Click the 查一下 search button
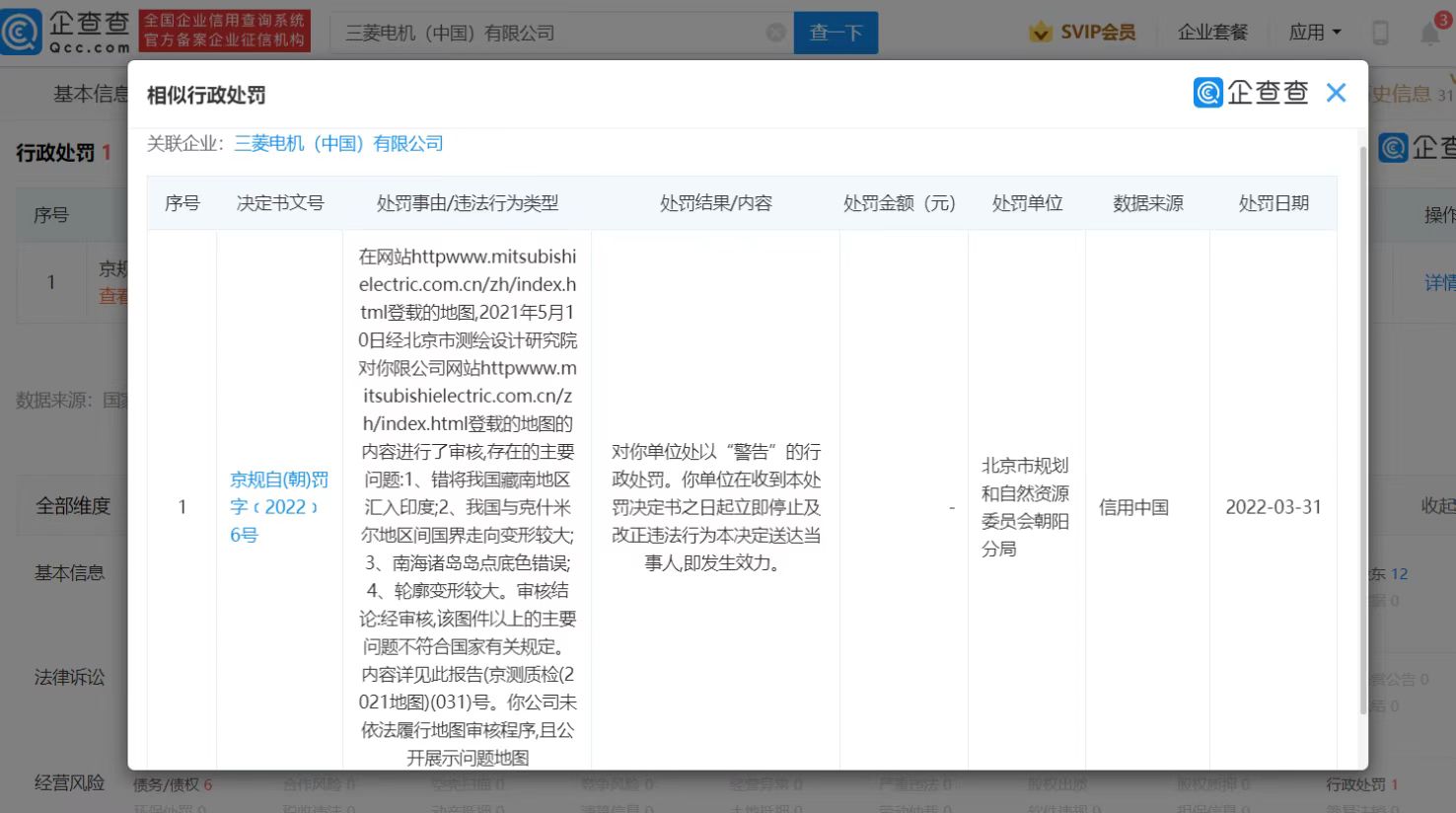 point(836,33)
